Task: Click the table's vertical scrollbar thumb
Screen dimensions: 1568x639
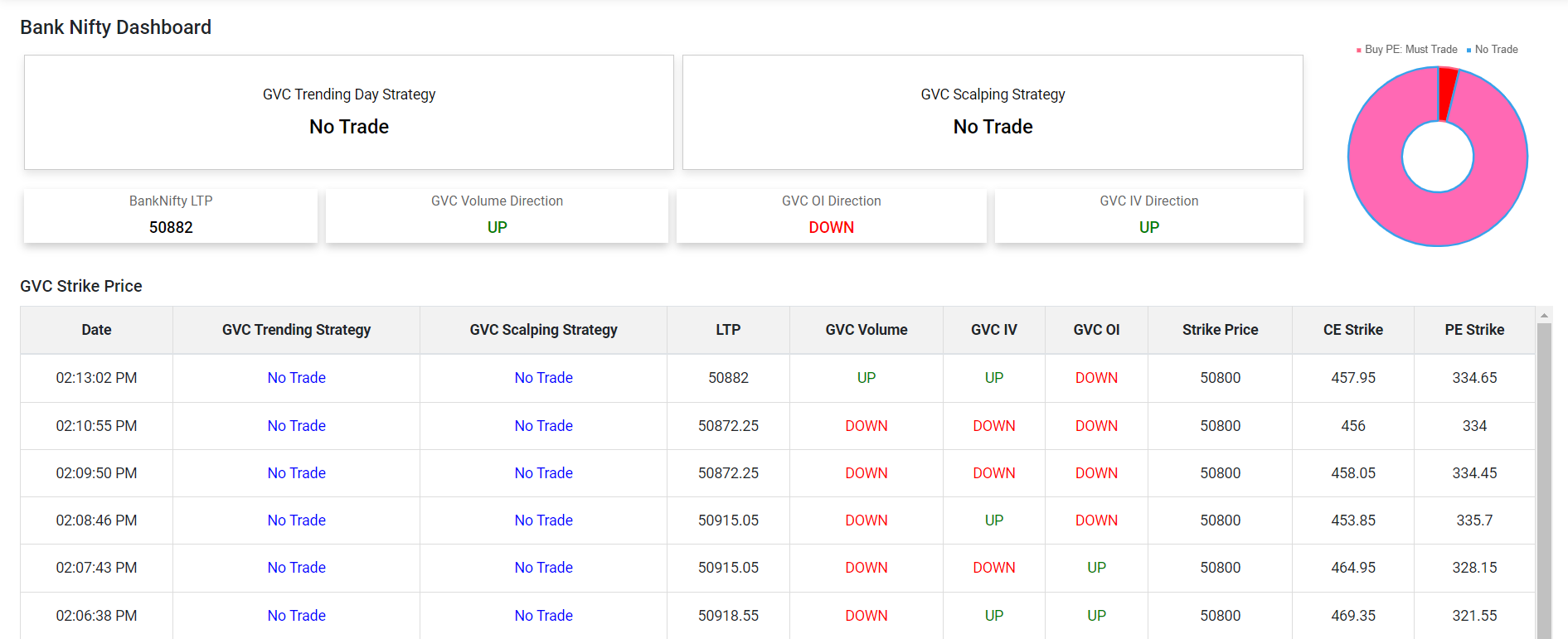Action: (x=1544, y=481)
